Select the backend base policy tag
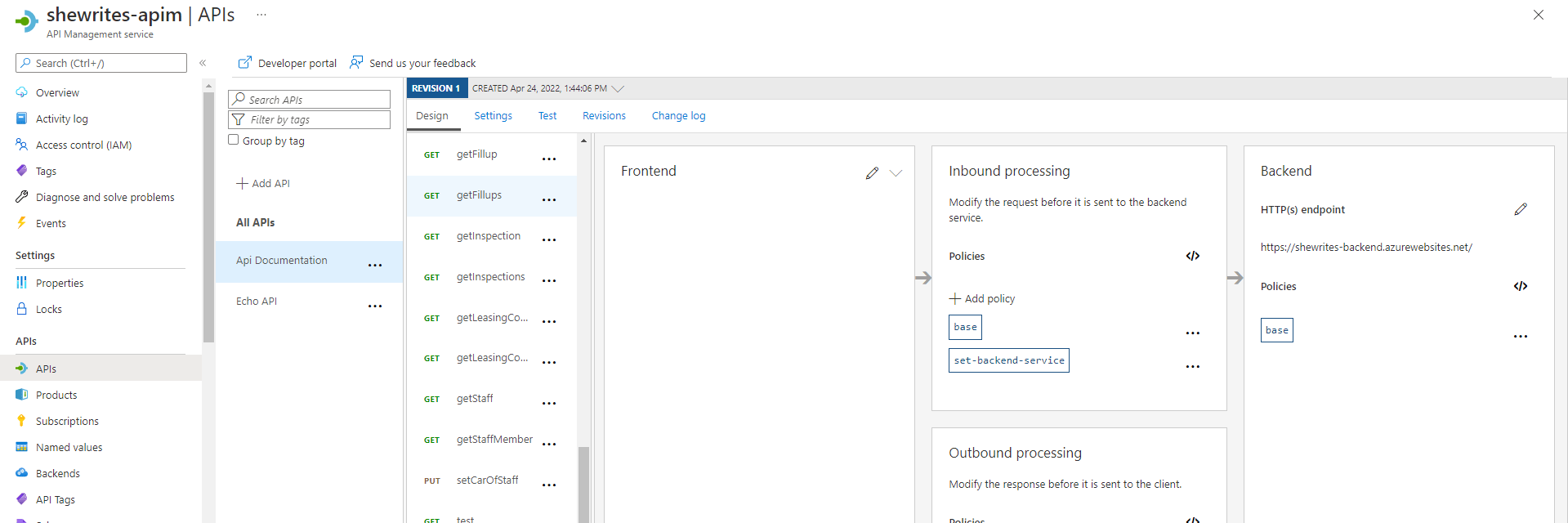Image resolution: width=1568 pixels, height=523 pixels. click(x=1276, y=330)
